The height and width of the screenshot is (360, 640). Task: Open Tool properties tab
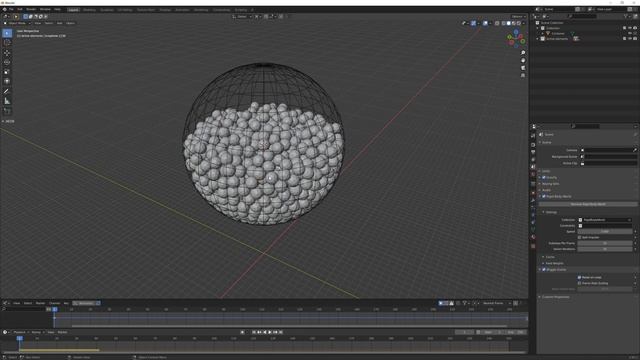(x=533, y=136)
